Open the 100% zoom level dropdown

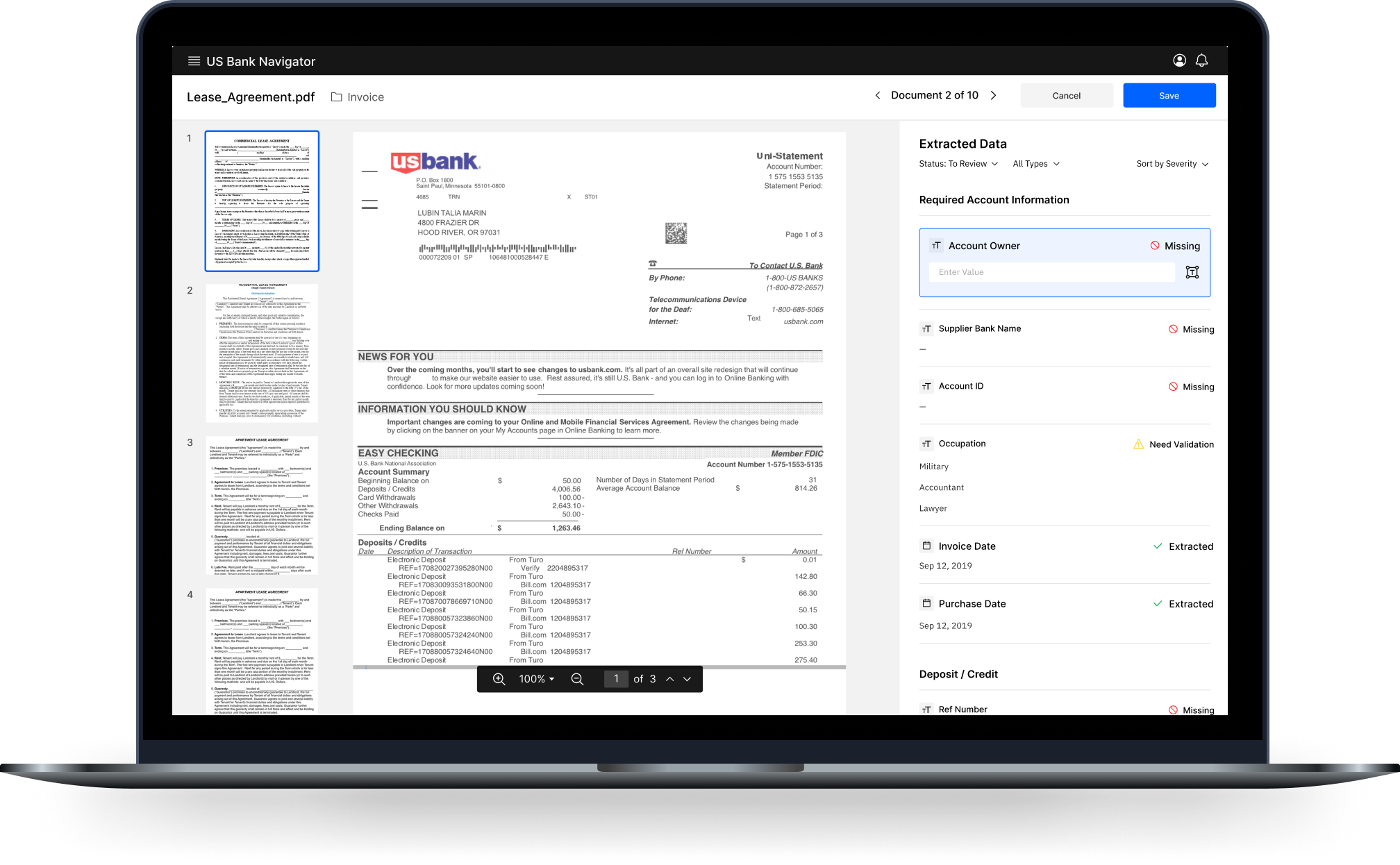[537, 679]
